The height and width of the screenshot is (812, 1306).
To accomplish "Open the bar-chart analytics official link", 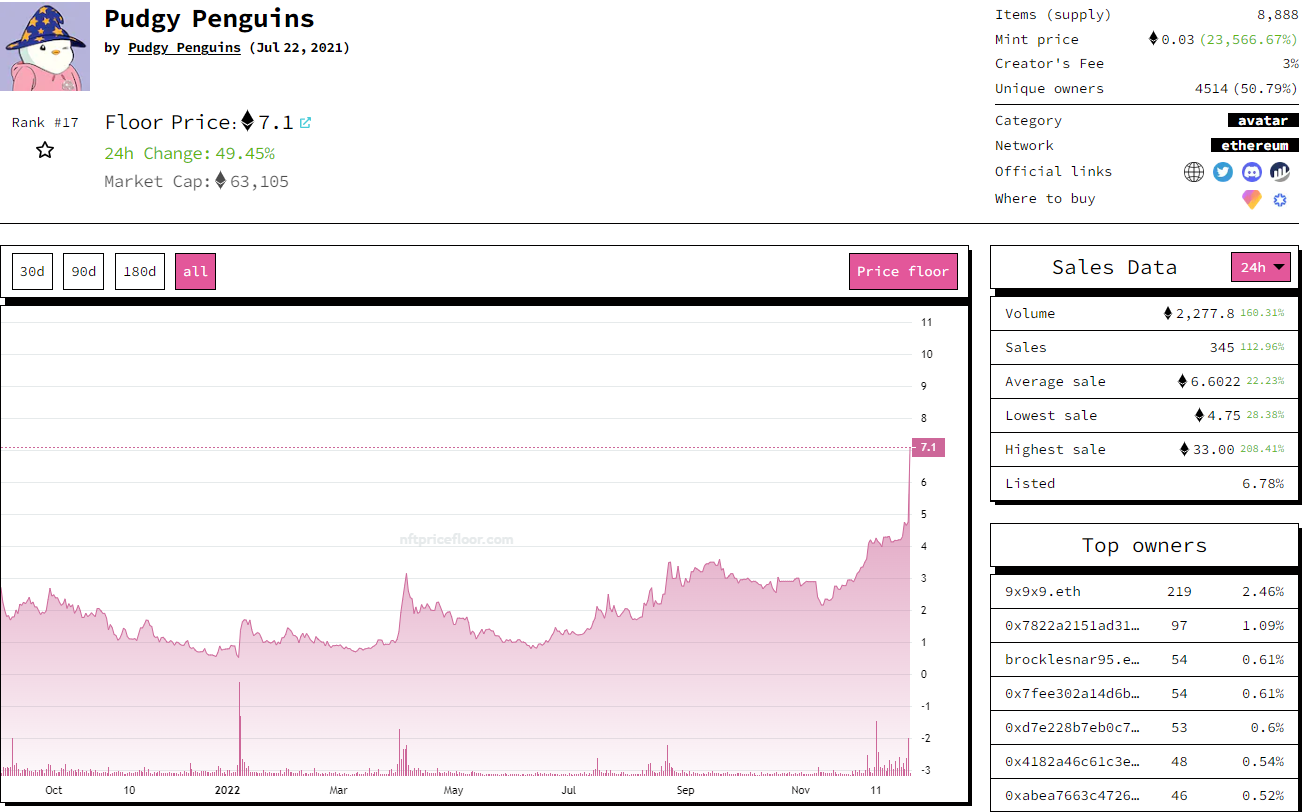I will 1280,172.
